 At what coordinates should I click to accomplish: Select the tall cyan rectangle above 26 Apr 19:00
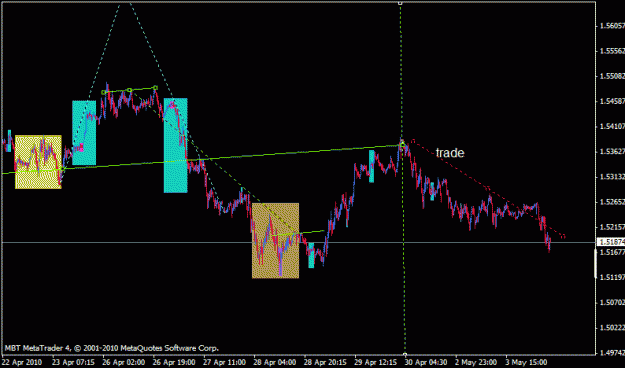pyautogui.click(x=175, y=145)
